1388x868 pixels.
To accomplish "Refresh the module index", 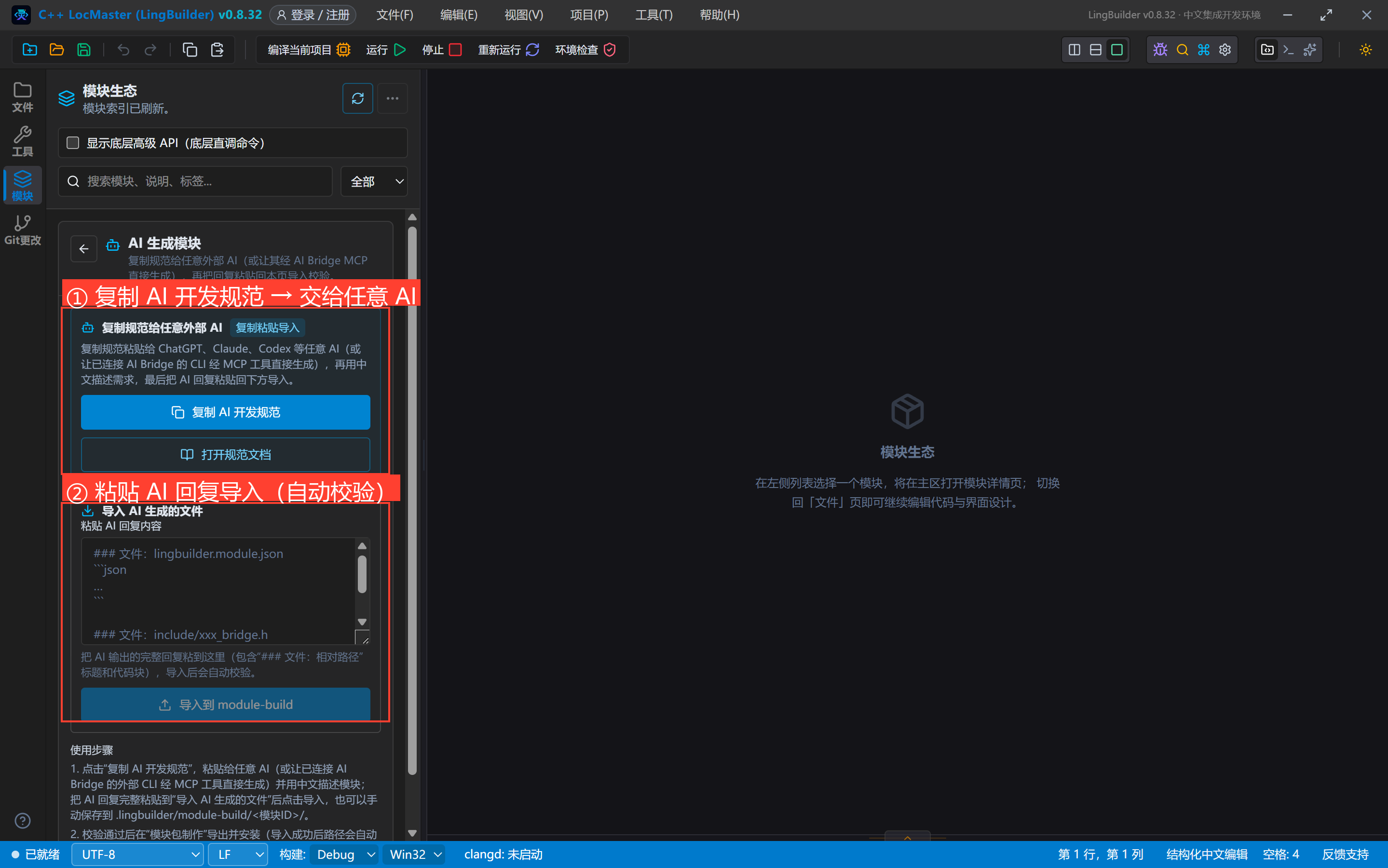I will click(x=358, y=98).
